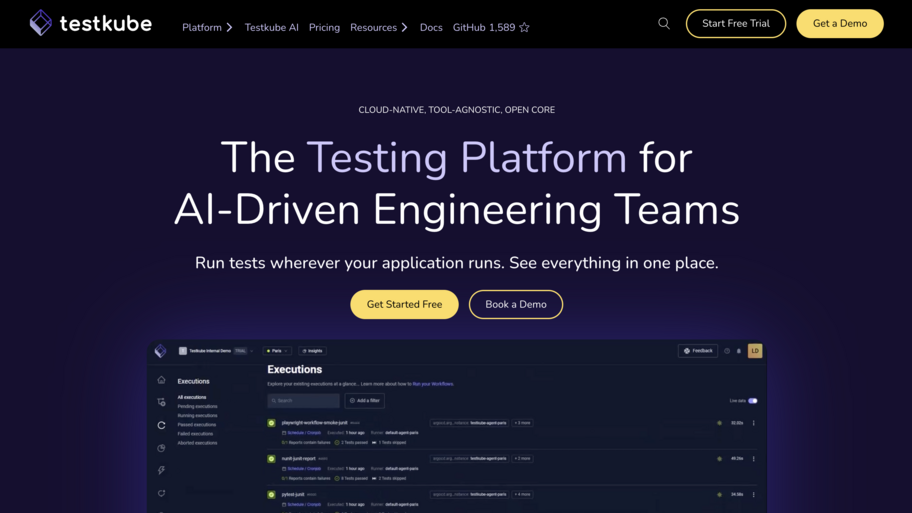
Task: Click Get a Demo button
Action: [x=840, y=23]
